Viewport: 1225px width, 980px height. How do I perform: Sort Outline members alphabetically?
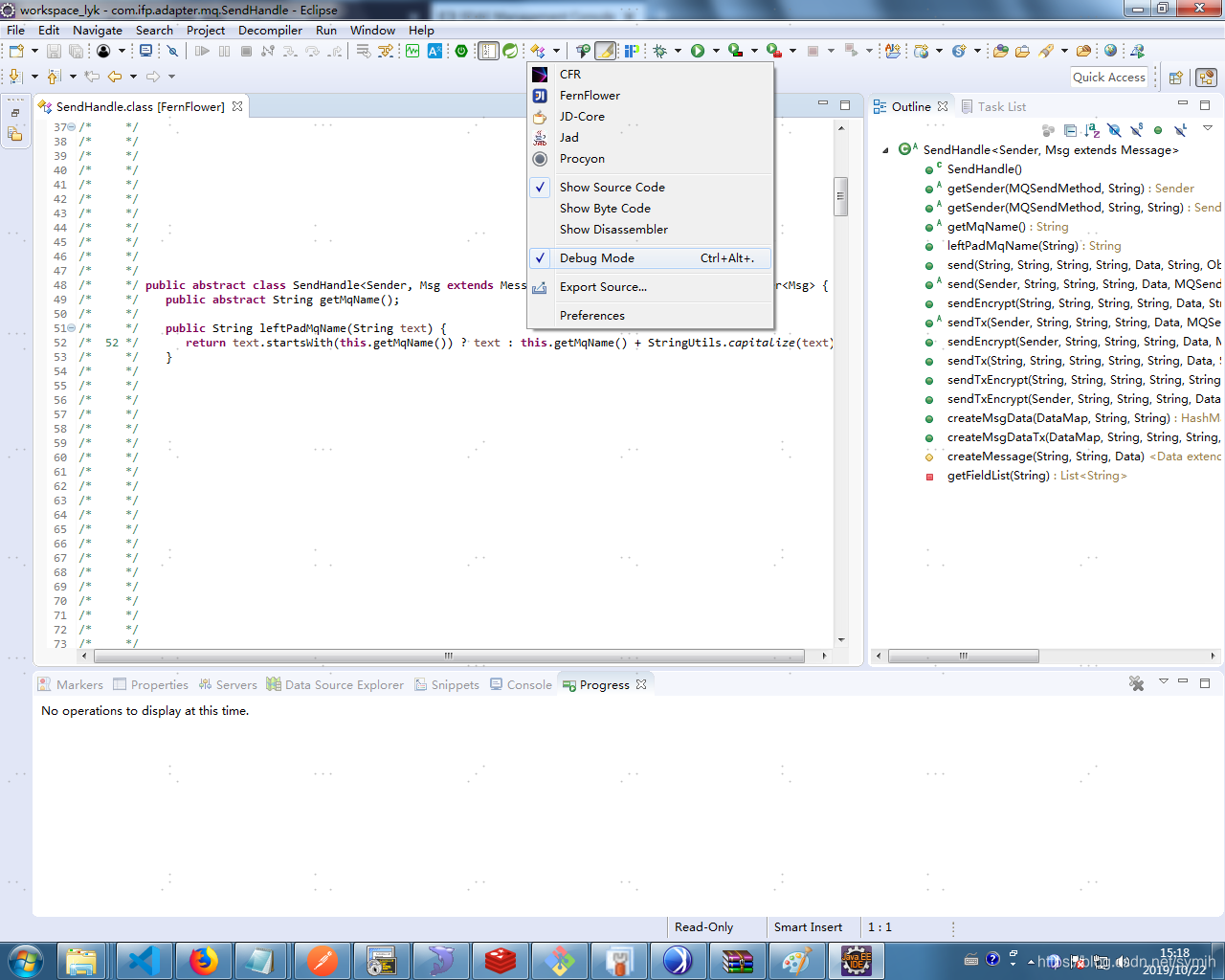point(1091,131)
